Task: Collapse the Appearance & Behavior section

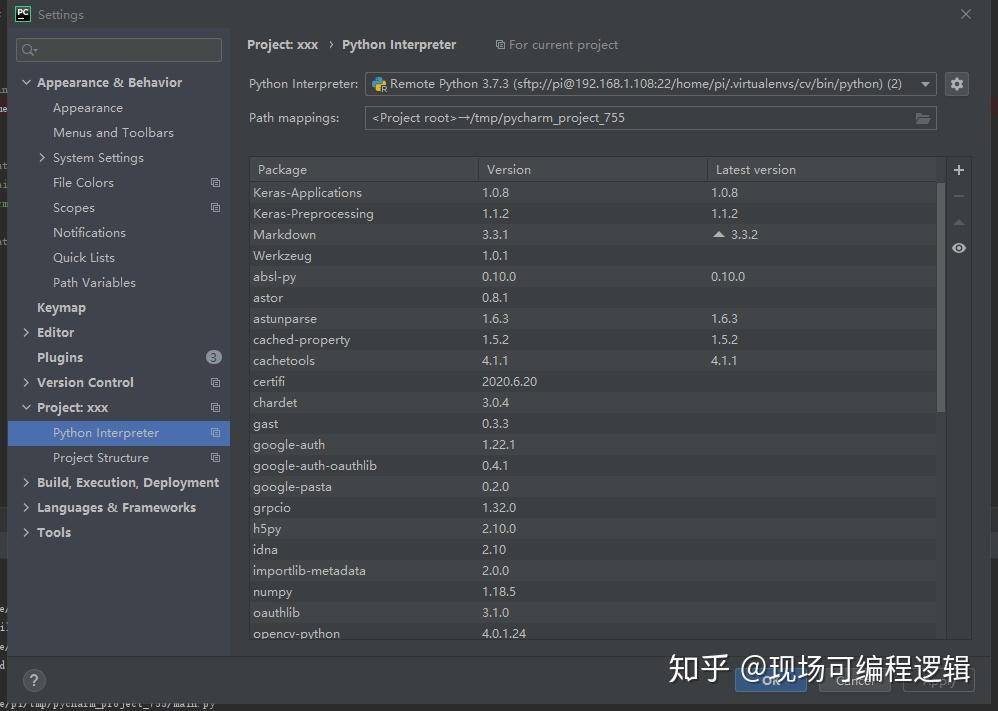Action: coord(26,82)
